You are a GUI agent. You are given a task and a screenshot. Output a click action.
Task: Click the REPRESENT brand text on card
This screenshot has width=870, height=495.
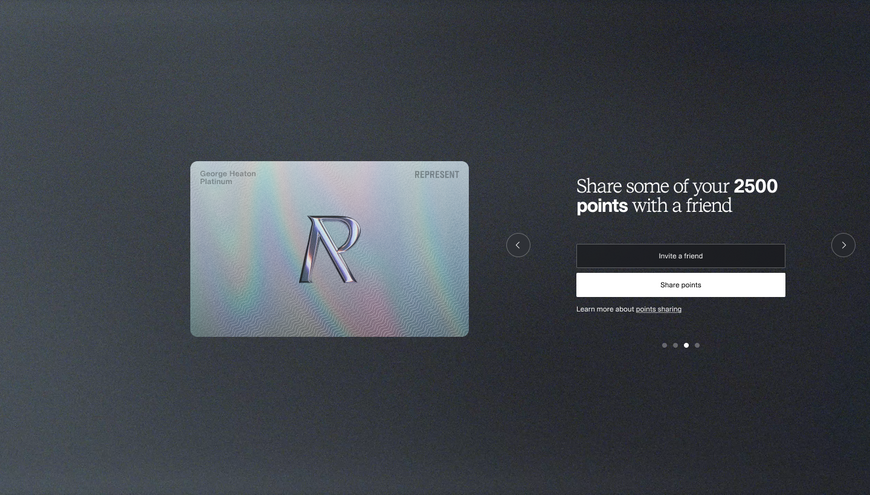click(437, 175)
